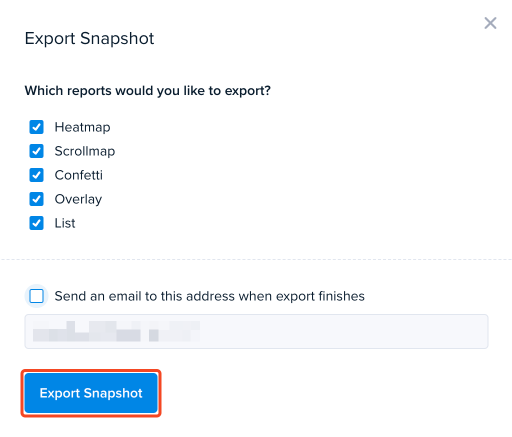Click the blurred email address text

tap(116, 331)
